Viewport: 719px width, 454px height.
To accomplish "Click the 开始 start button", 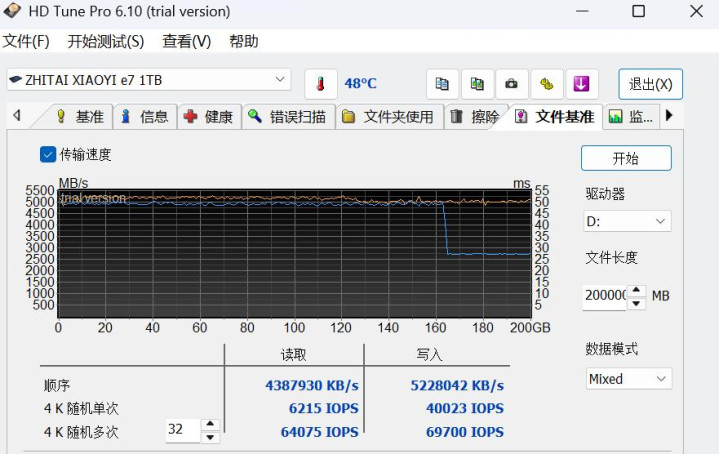I will pos(626,158).
